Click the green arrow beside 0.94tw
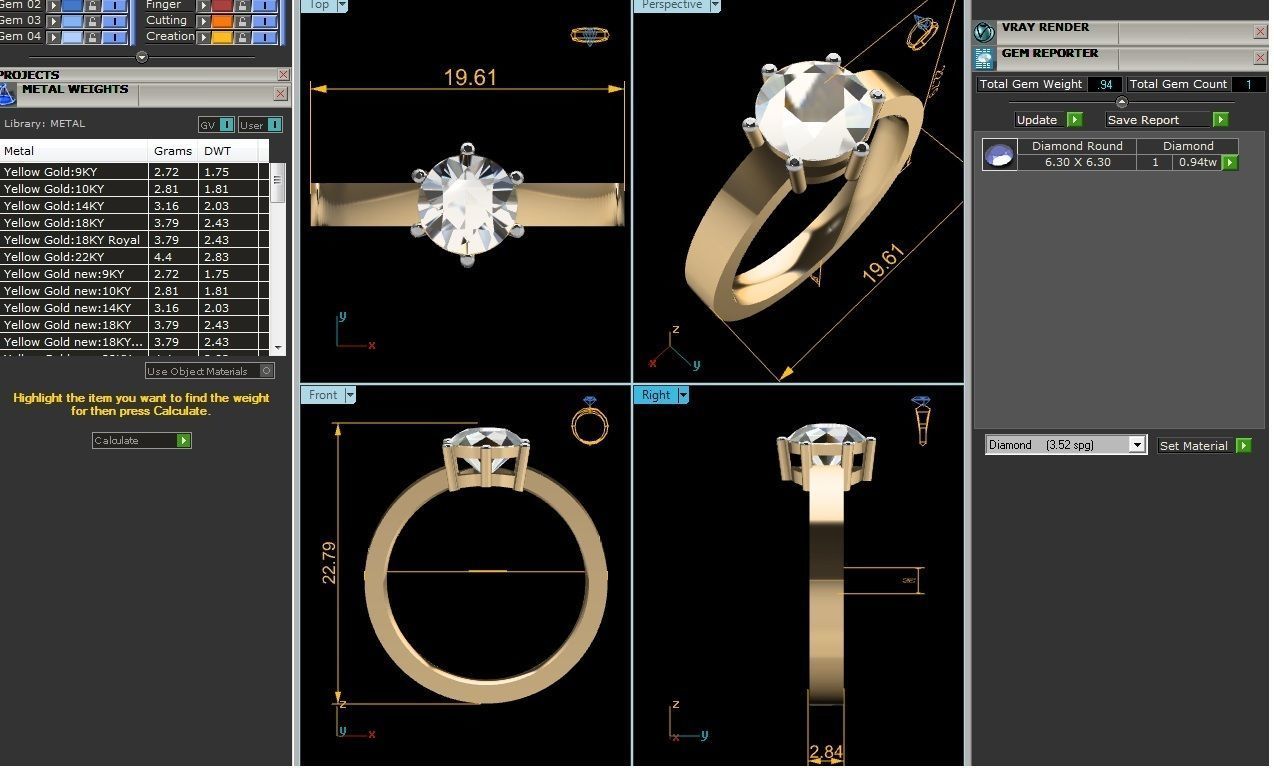Viewport: 1274px width, 780px height. pos(1231,162)
